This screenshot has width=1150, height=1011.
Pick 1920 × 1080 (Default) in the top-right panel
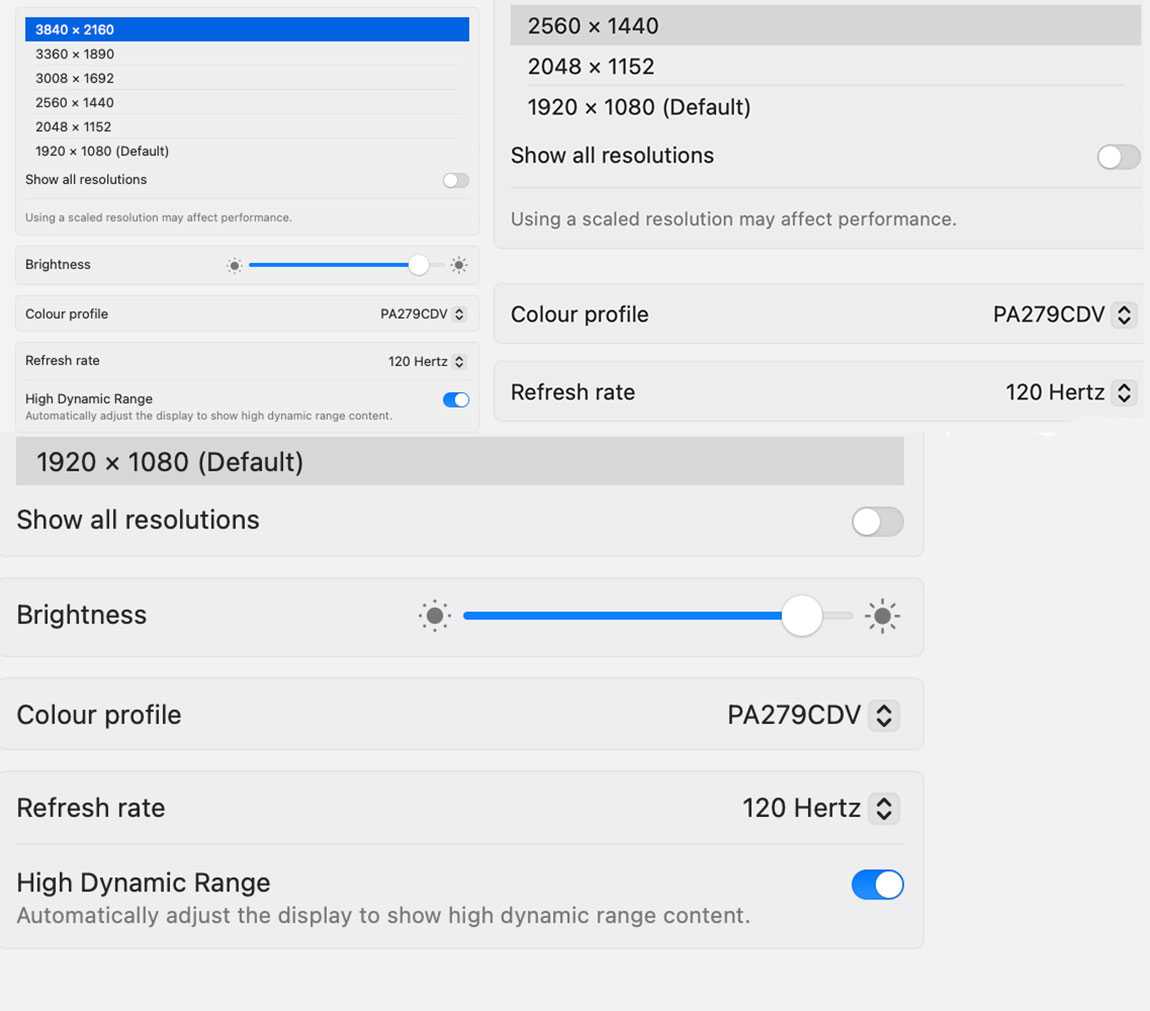click(x=825, y=106)
